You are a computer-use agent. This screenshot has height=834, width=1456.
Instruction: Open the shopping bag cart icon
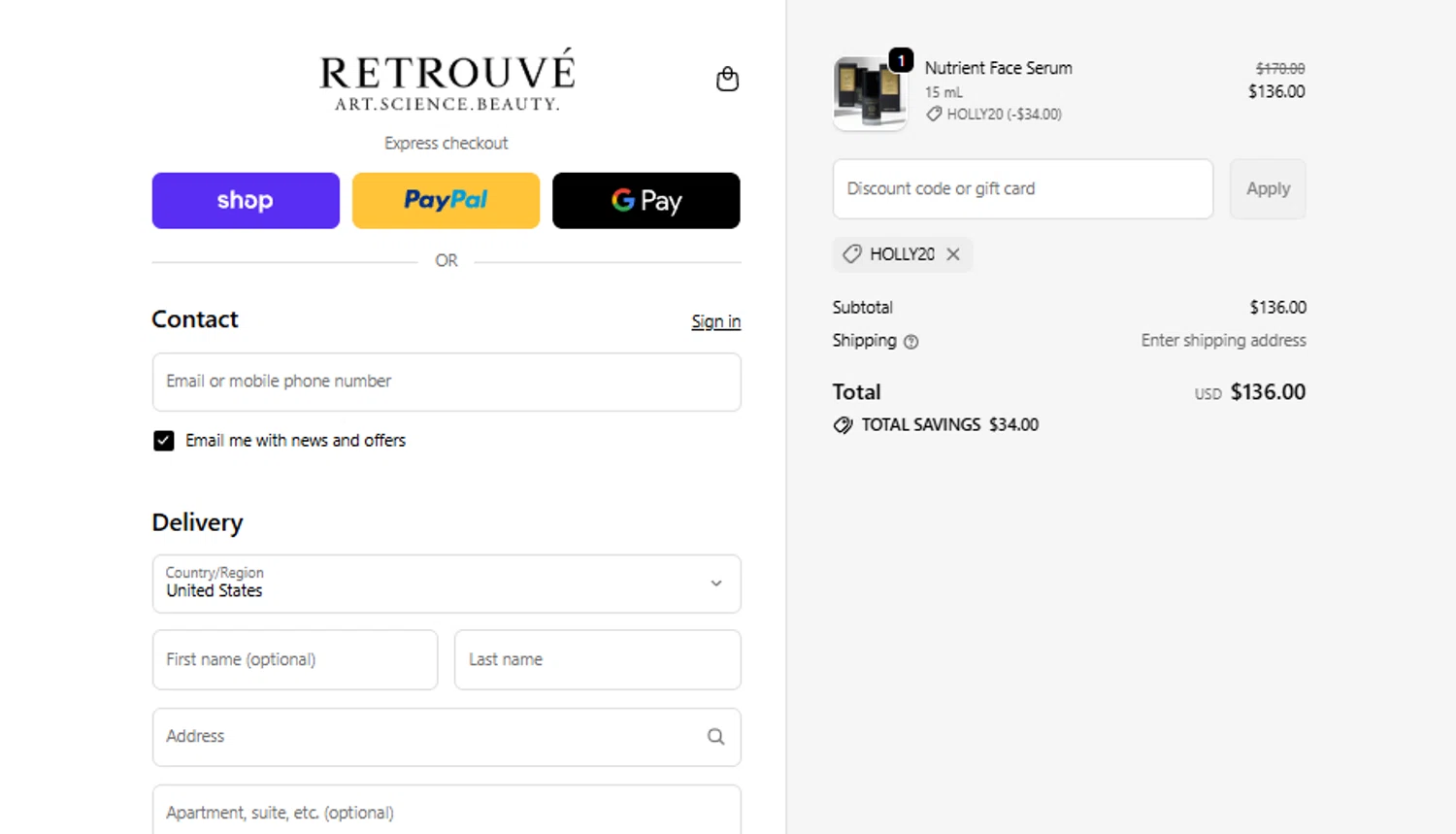tap(727, 79)
